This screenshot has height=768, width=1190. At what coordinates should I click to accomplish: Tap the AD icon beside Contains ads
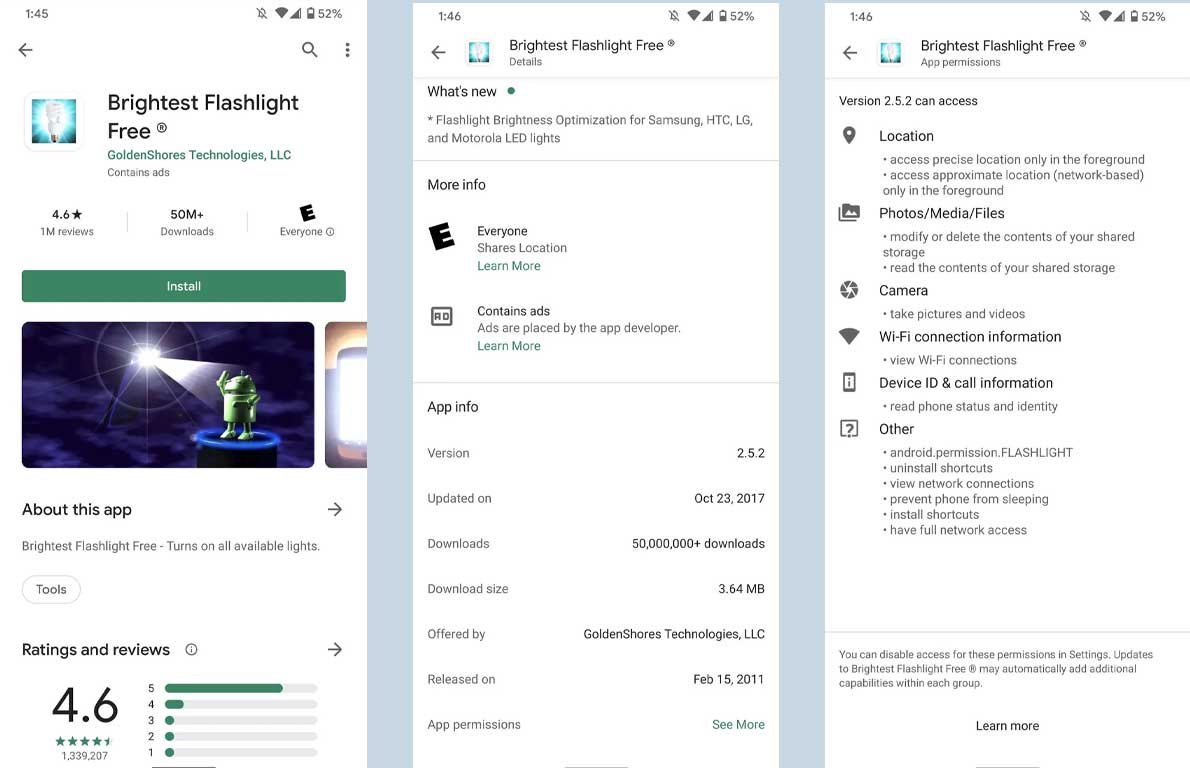442,316
